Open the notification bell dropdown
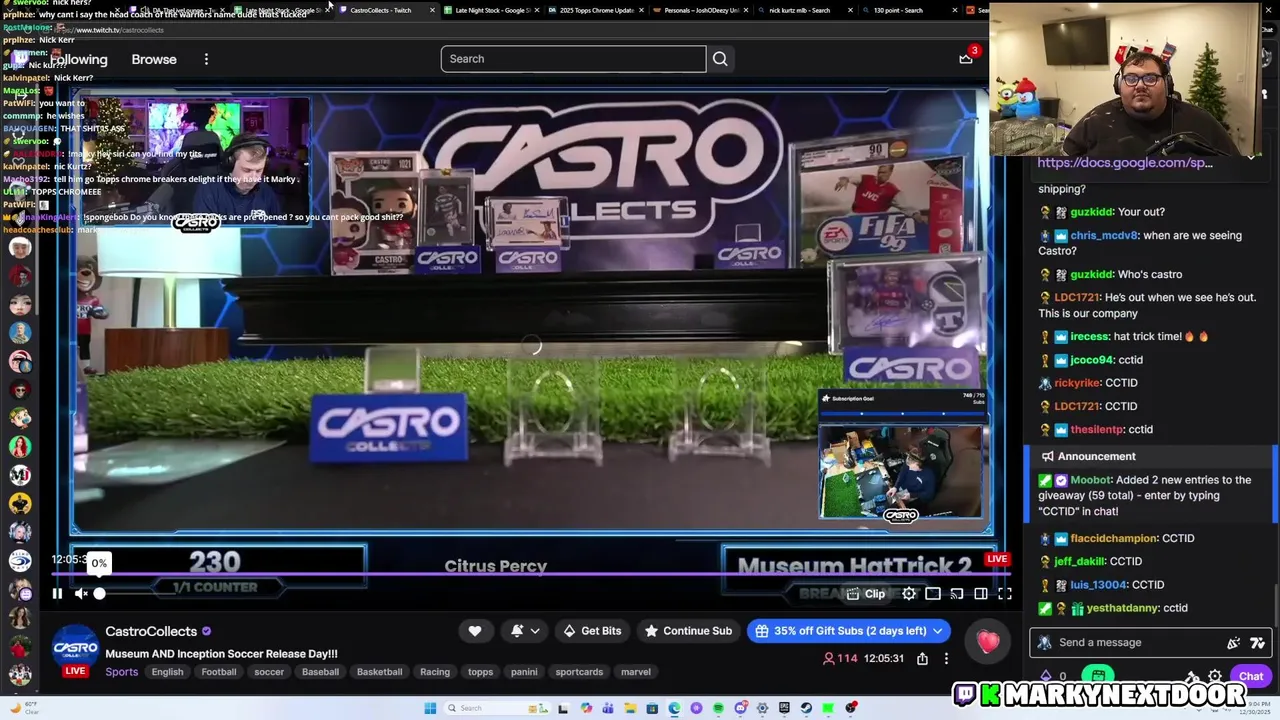The image size is (1280, 720). (526, 631)
